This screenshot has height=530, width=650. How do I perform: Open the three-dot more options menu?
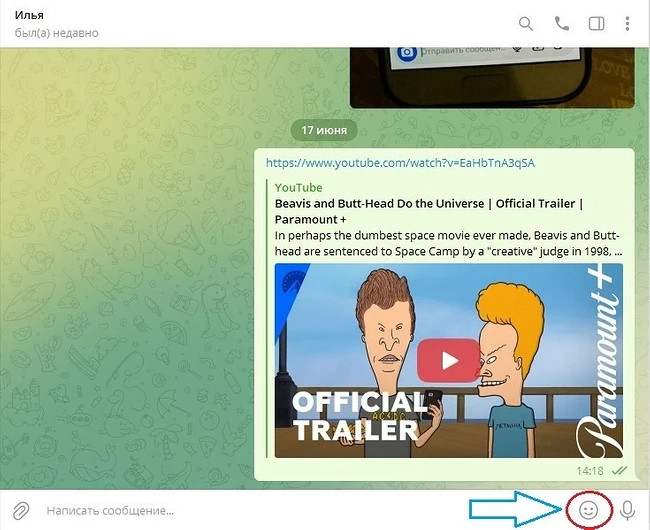[x=628, y=24]
